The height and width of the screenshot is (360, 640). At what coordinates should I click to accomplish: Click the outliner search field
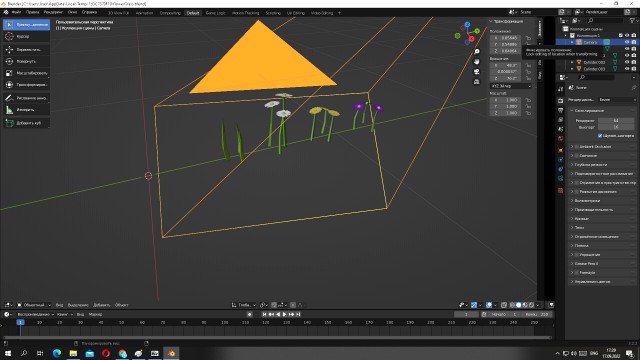[x=605, y=20]
